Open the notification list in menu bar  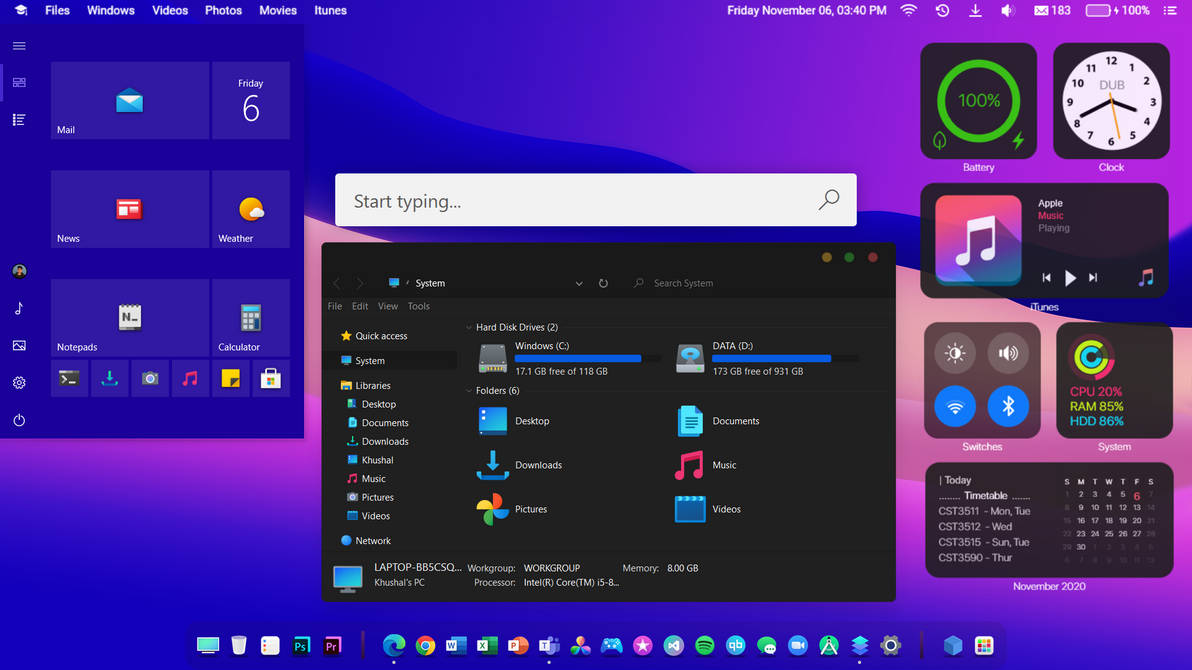click(1170, 11)
